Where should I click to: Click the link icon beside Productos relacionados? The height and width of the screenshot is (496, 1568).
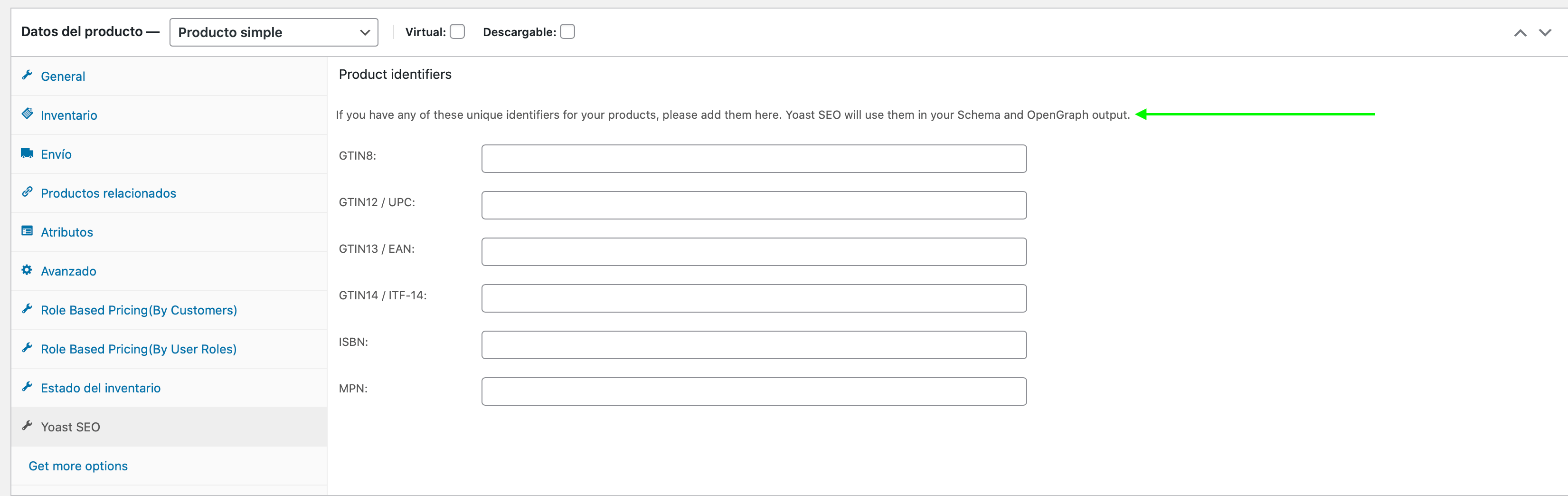pos(27,192)
